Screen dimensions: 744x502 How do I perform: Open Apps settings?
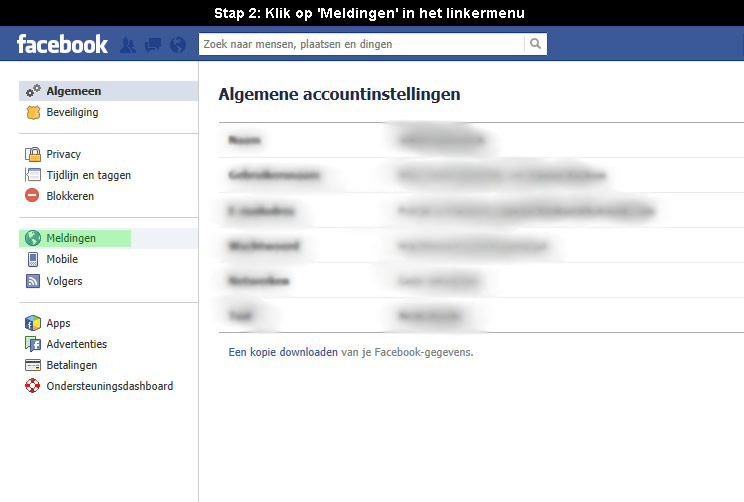(x=58, y=323)
